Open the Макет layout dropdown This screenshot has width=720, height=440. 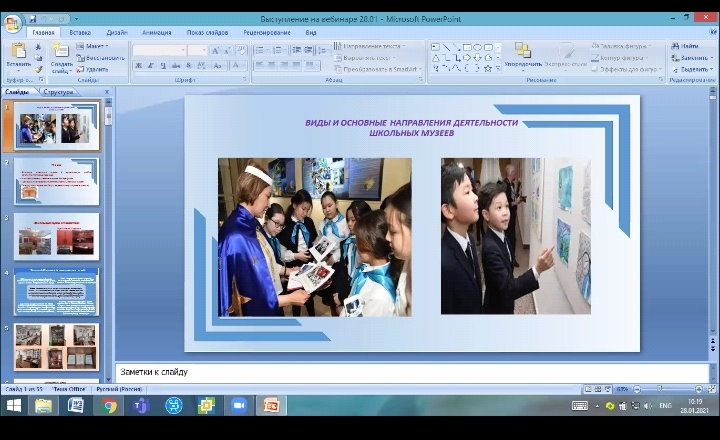coord(97,46)
